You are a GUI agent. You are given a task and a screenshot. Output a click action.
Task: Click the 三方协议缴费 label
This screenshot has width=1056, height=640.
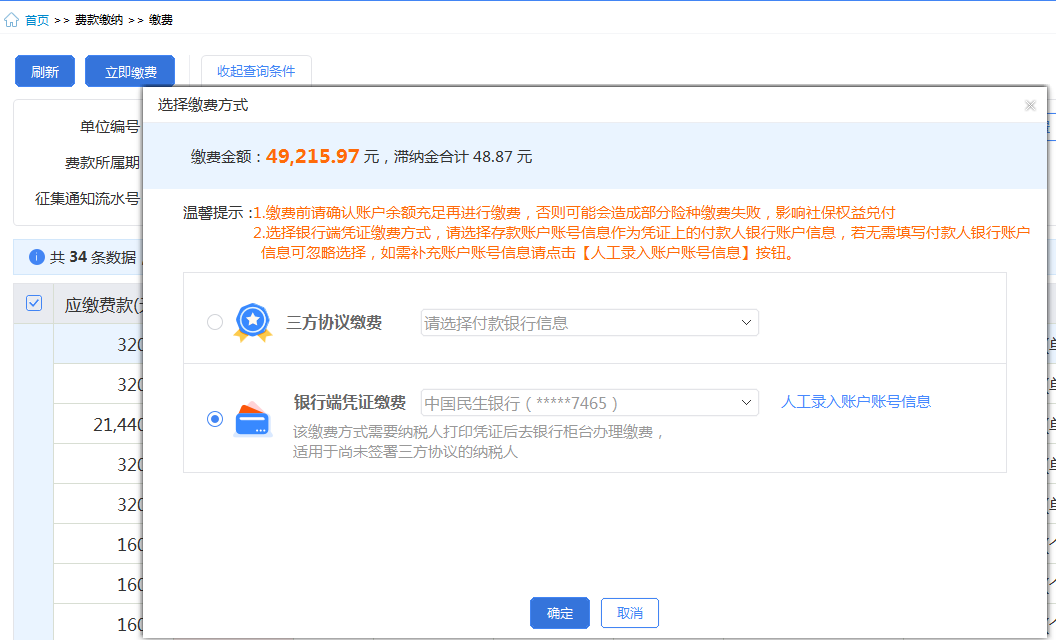point(334,323)
